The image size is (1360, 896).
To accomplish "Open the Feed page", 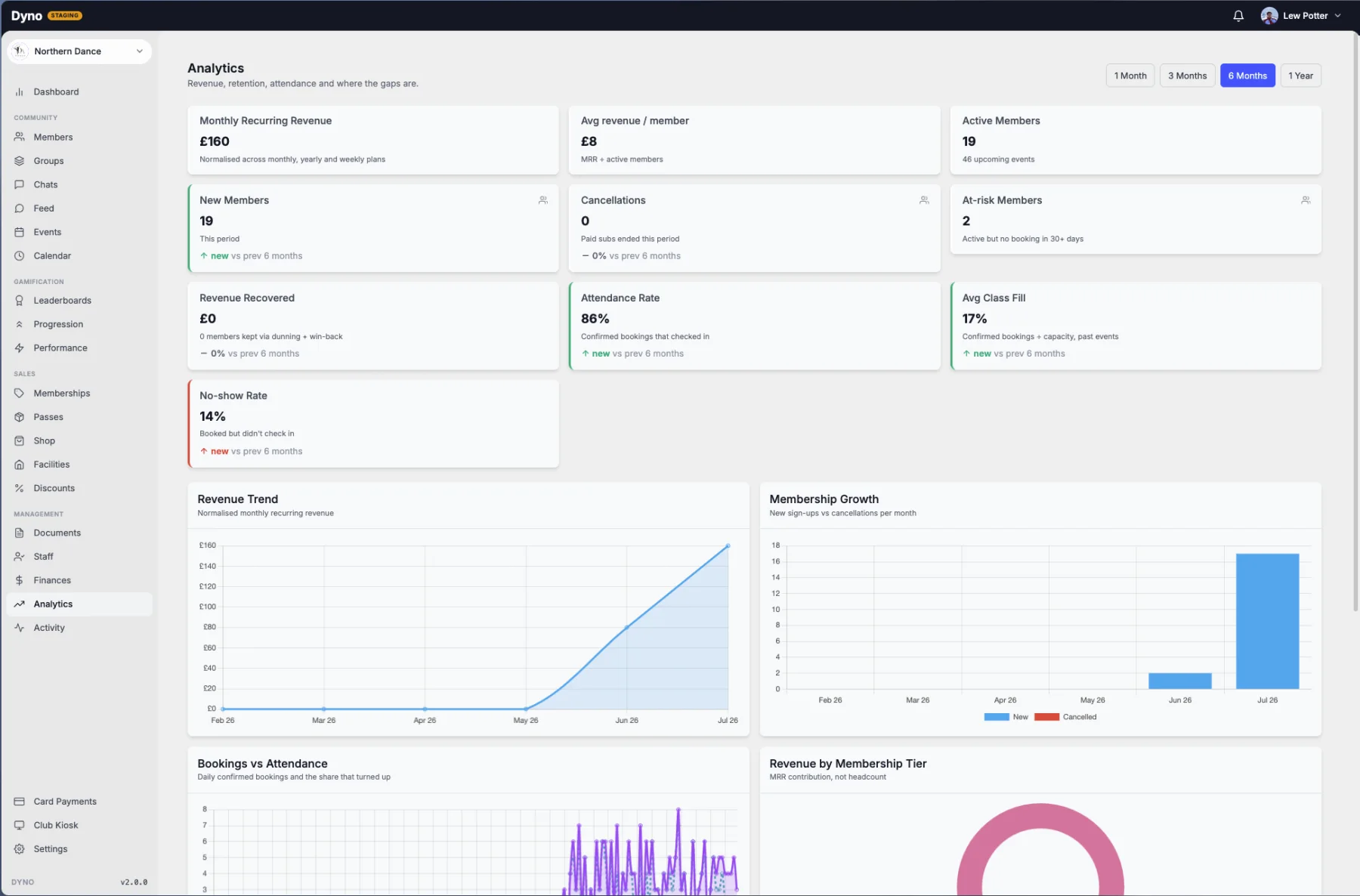I will (79, 209).
